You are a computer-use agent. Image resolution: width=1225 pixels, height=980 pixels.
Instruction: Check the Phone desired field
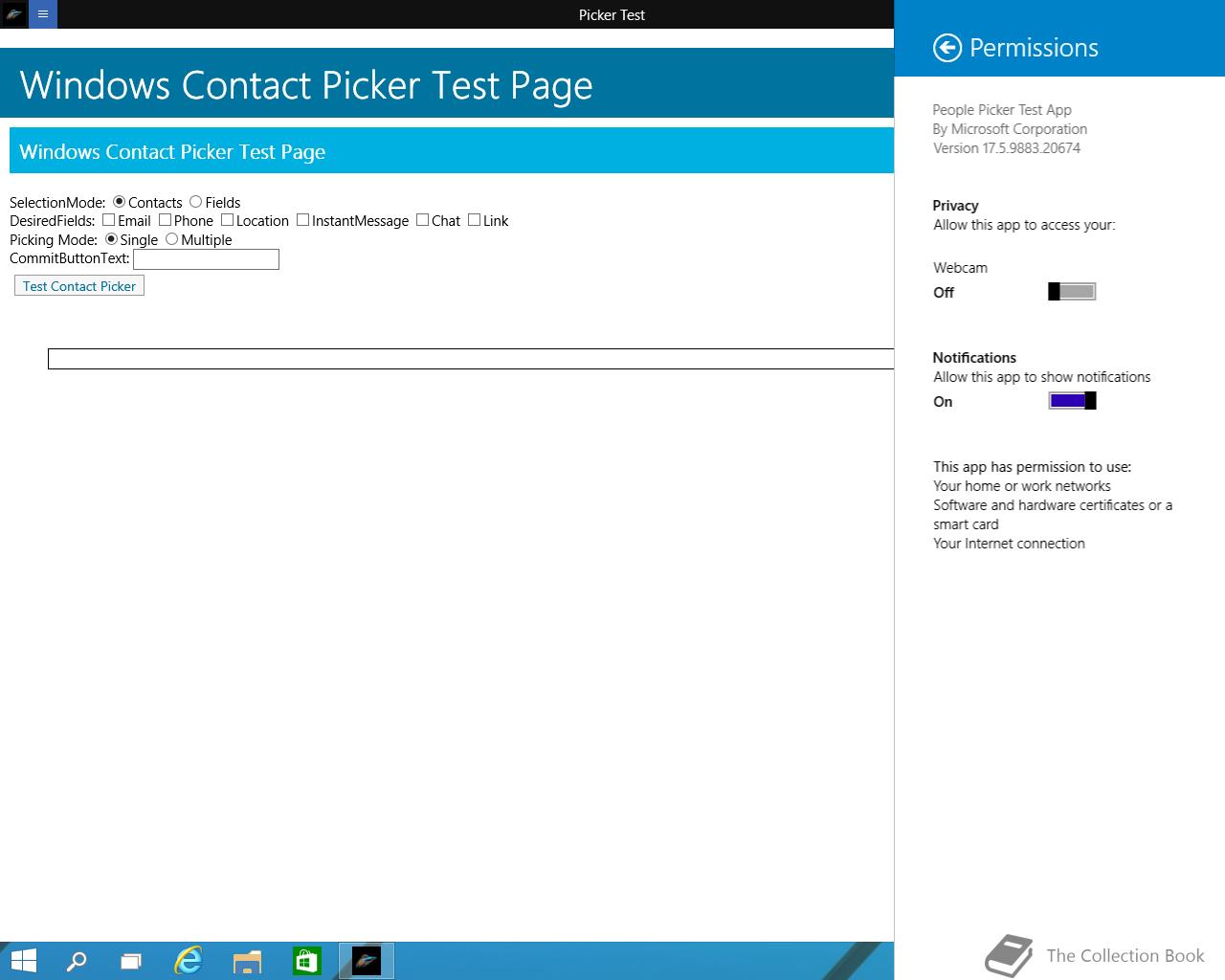click(165, 220)
